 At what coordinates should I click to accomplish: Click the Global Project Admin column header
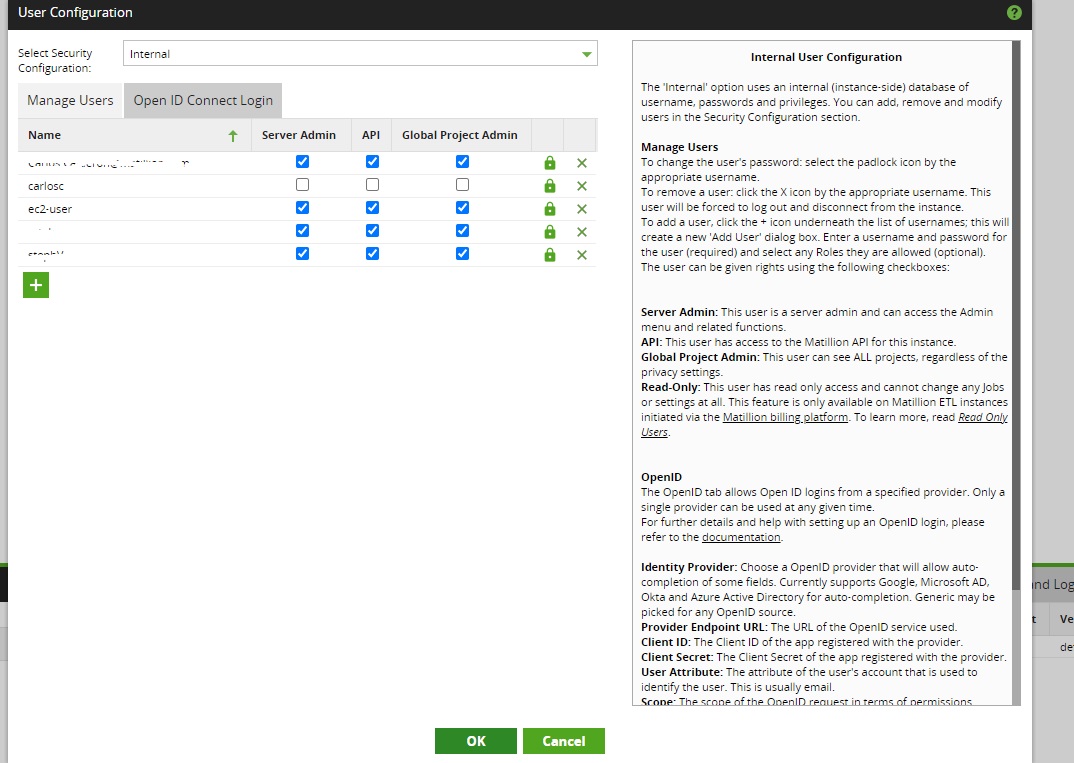460,135
